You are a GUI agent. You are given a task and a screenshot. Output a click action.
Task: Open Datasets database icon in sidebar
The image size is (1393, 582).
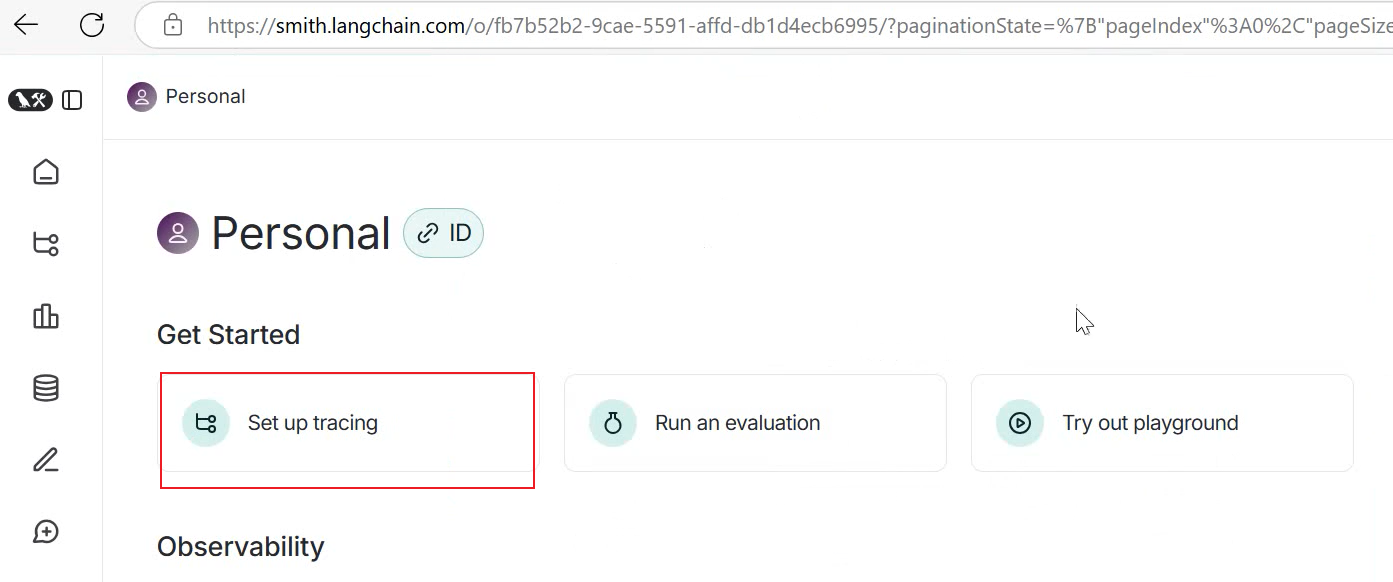pos(46,388)
